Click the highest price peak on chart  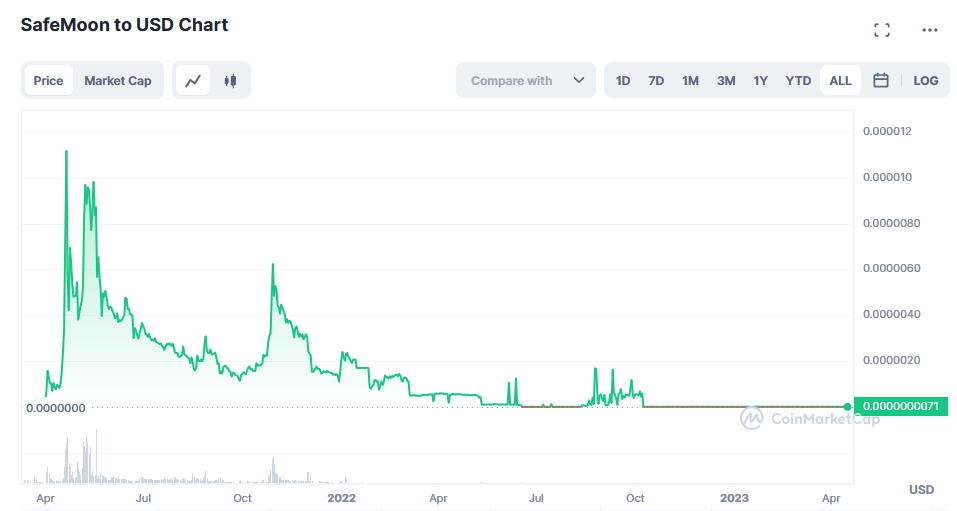tap(67, 151)
